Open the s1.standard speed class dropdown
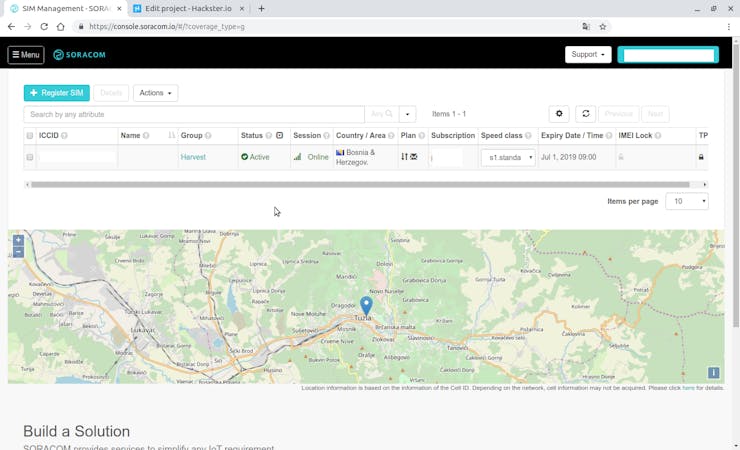The width and height of the screenshot is (740, 450). 508,158
